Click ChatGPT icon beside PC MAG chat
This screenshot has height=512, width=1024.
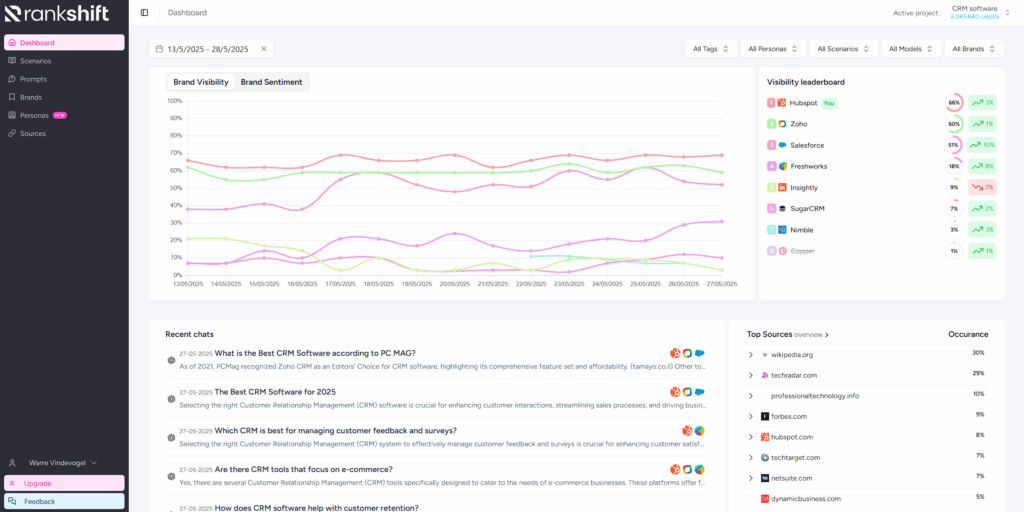(171, 360)
